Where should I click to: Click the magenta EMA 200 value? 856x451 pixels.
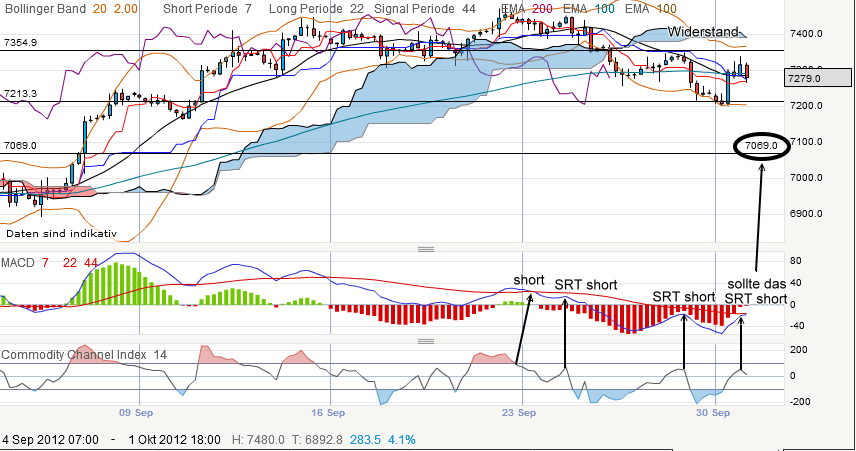tap(542, 9)
